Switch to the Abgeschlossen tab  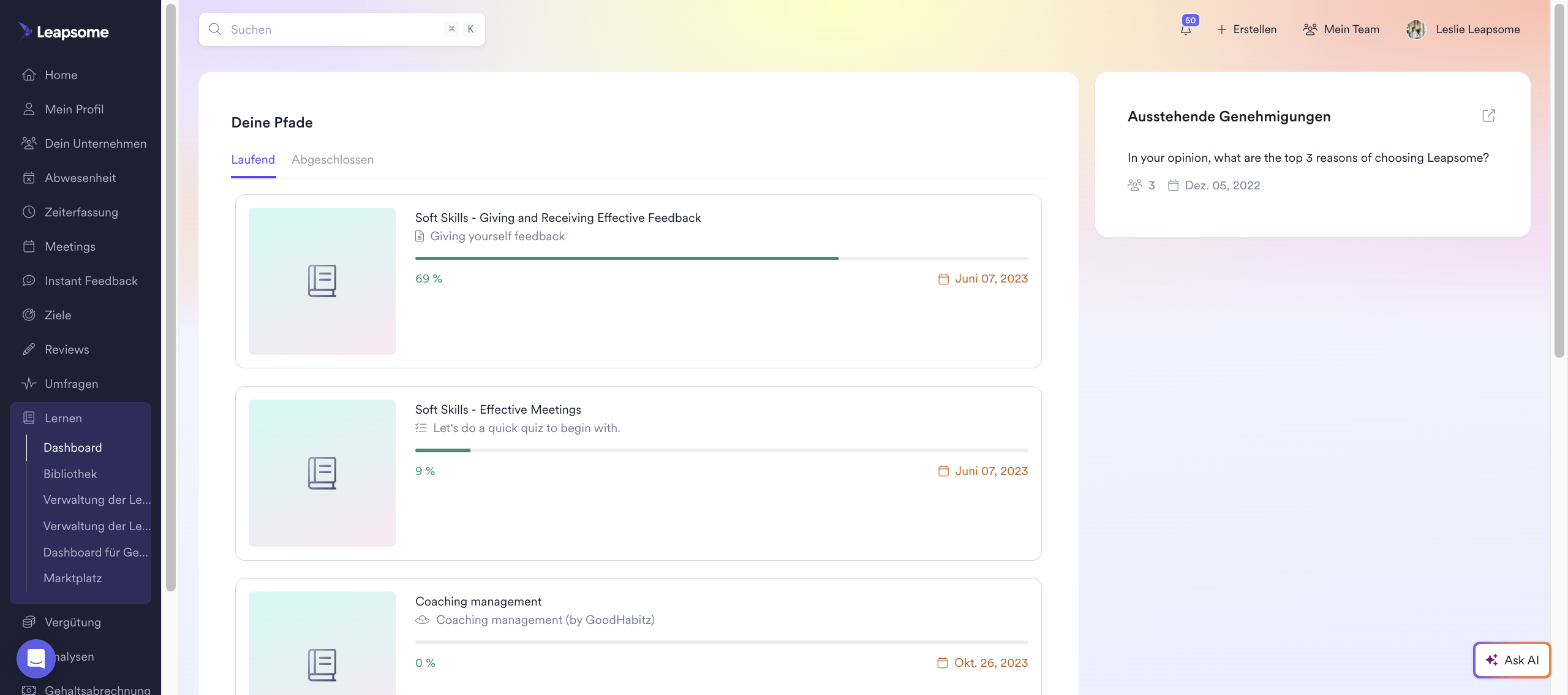[x=333, y=160]
